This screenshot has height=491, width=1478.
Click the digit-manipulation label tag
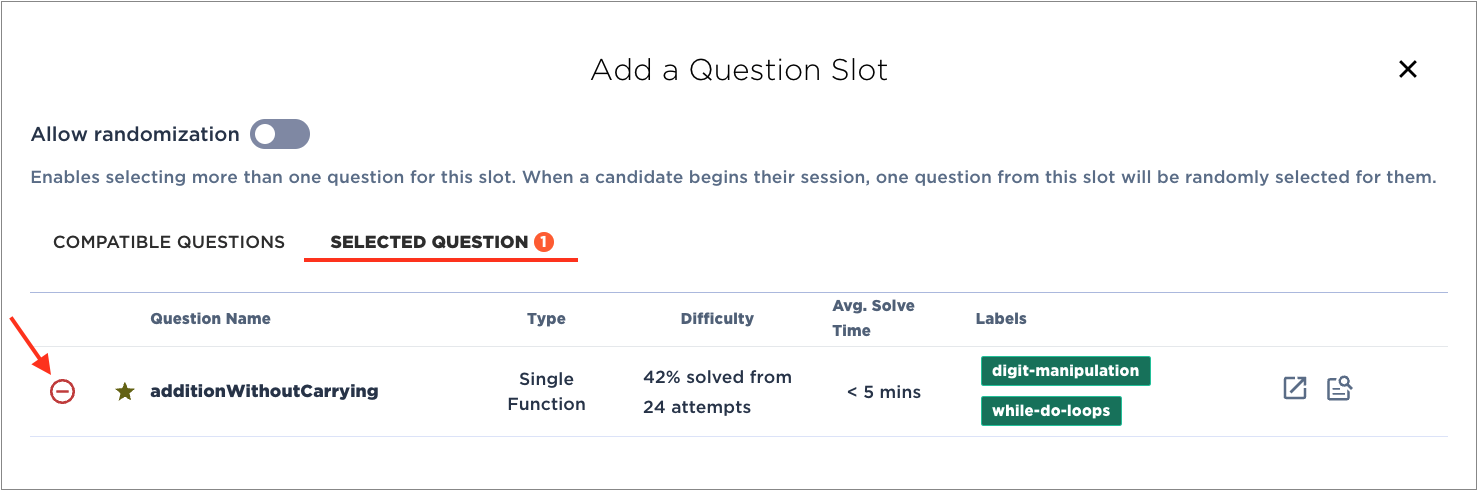point(1066,371)
